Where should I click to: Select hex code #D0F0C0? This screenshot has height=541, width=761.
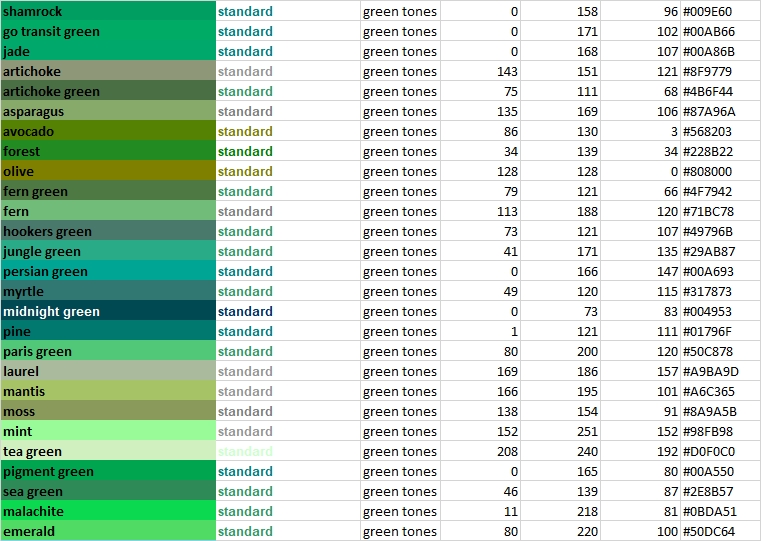[709, 452]
